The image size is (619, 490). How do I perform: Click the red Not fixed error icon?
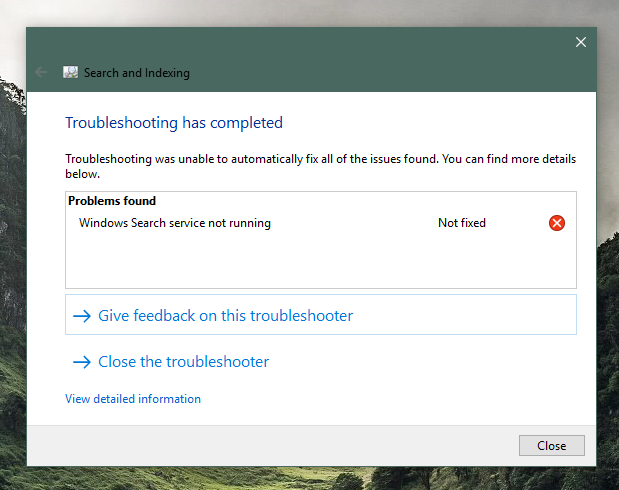[x=557, y=223]
